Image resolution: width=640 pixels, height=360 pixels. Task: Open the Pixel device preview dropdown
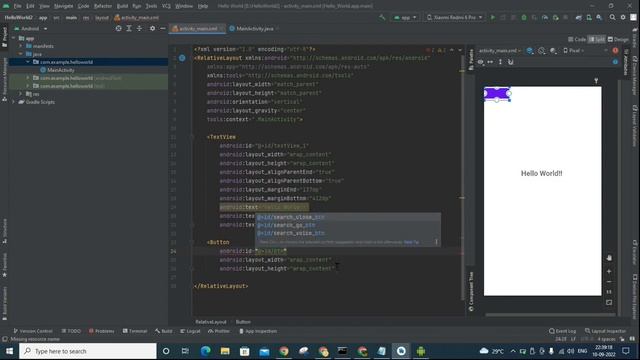(573, 51)
